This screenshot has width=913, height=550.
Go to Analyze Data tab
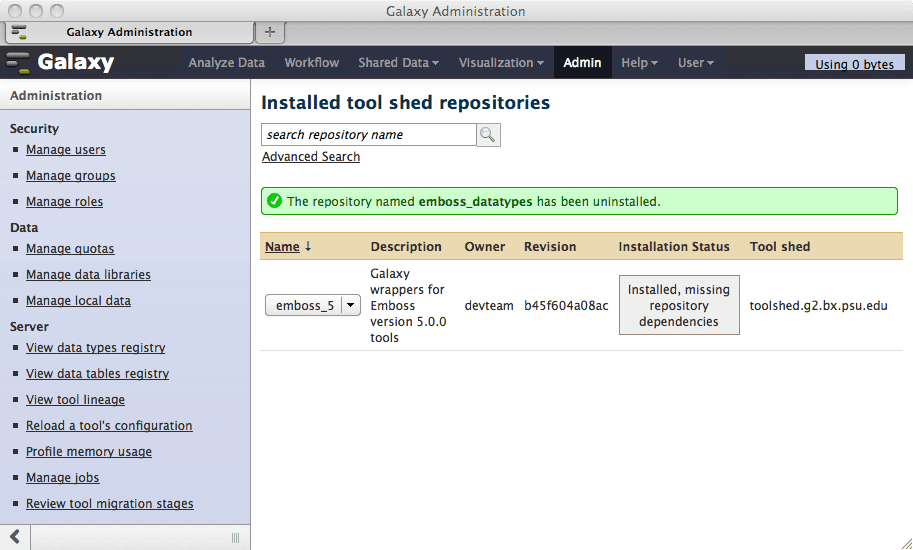point(226,63)
